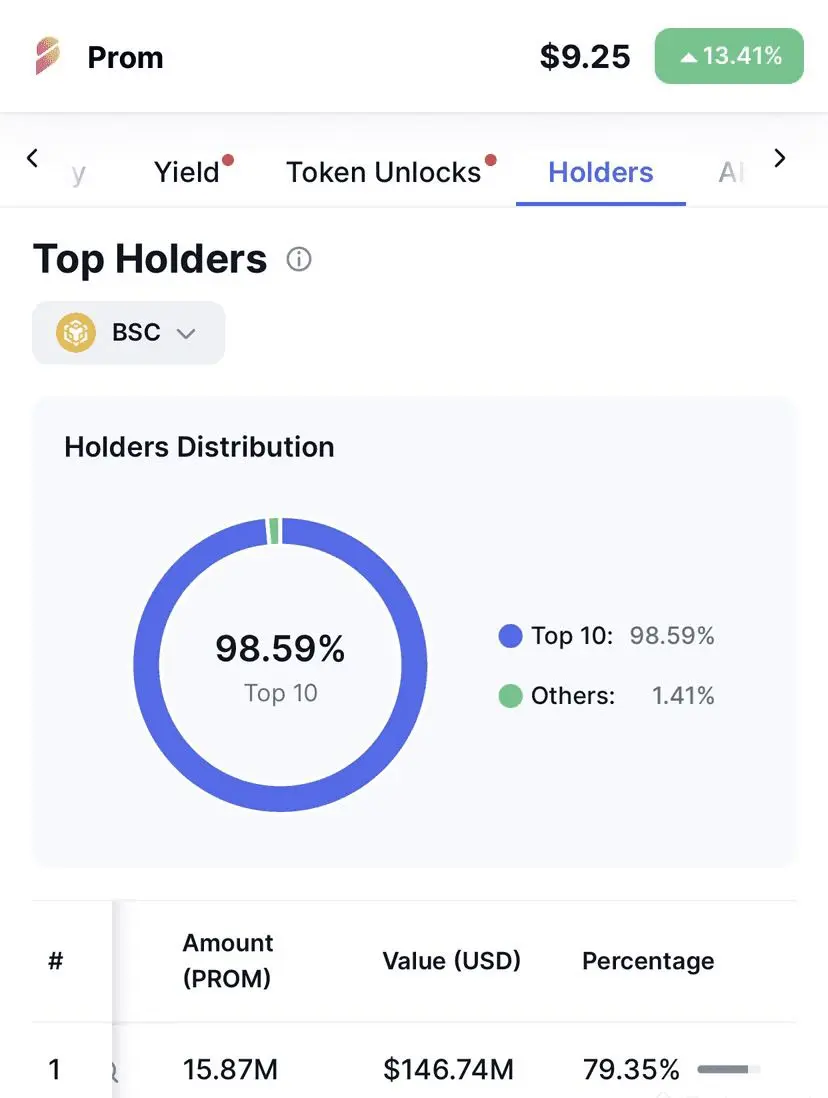The width and height of the screenshot is (828, 1098).
Task: Select the Holders tab
Action: (x=600, y=172)
